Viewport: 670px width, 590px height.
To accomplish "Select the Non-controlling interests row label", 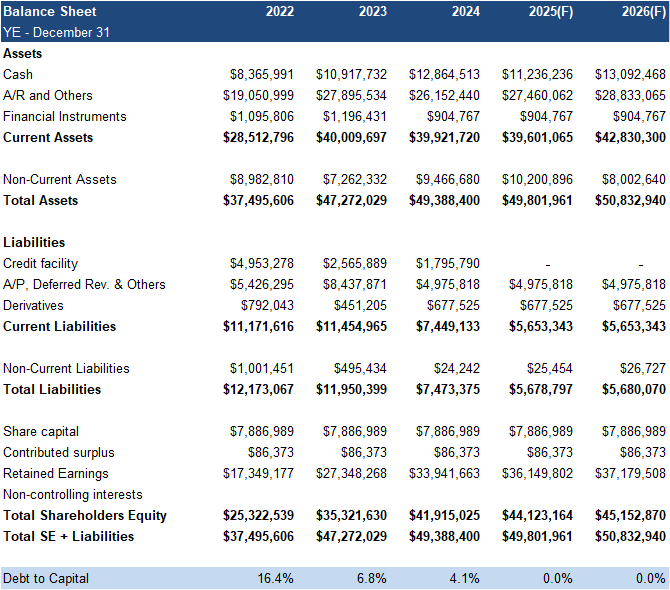I will click(73, 494).
